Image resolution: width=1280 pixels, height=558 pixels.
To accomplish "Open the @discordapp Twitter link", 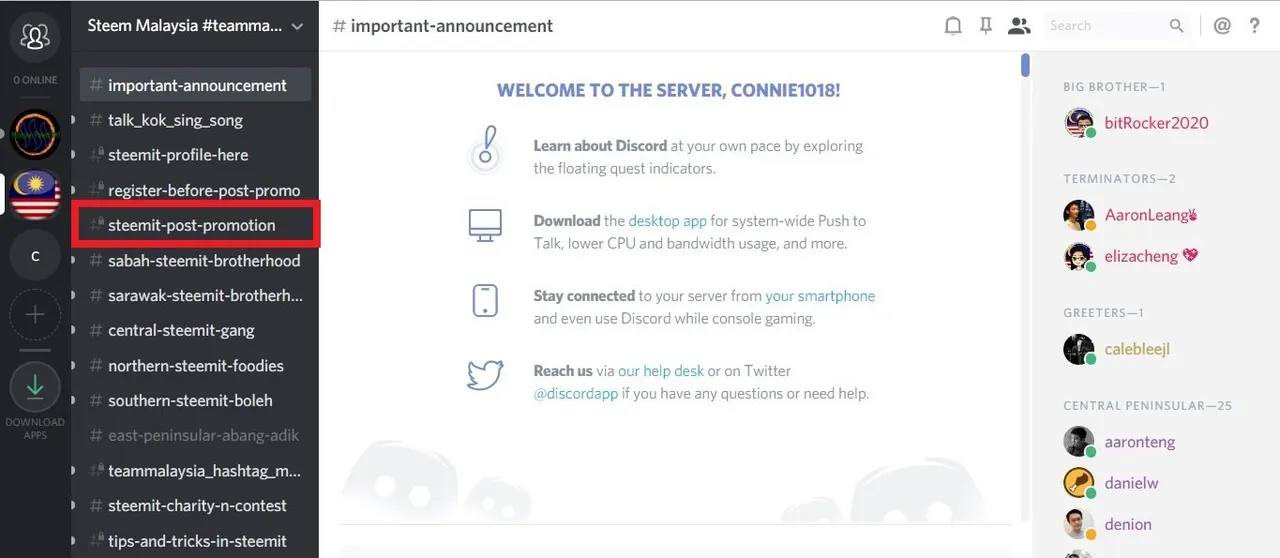I will [x=575, y=393].
